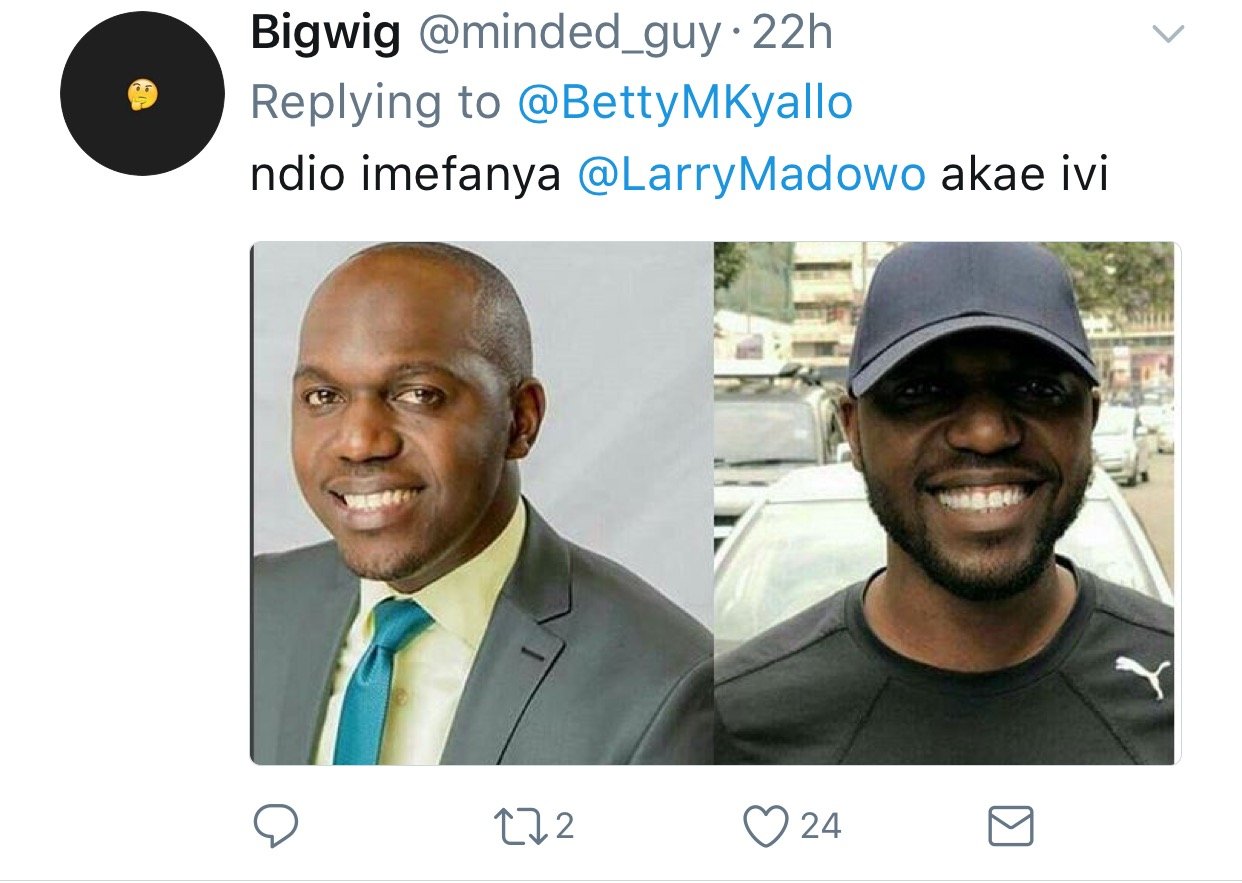Retweet this post with the retweet arrows icon
Image resolution: width=1242 pixels, height=883 pixels.
coord(519,827)
